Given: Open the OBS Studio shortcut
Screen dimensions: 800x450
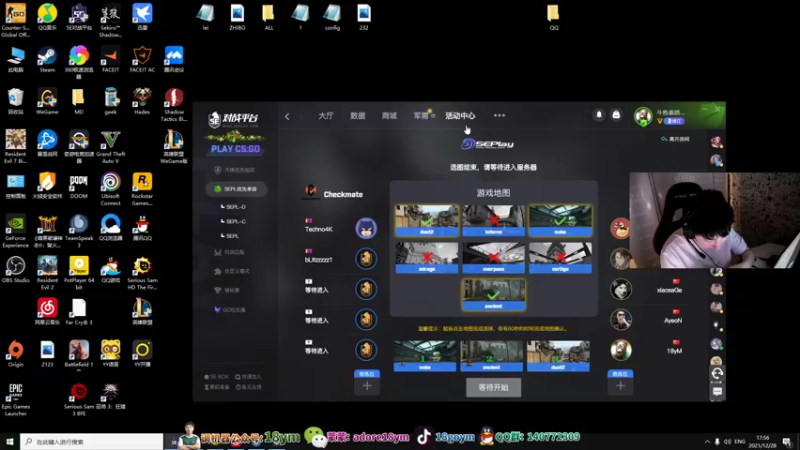Looking at the screenshot, I should [x=15, y=270].
